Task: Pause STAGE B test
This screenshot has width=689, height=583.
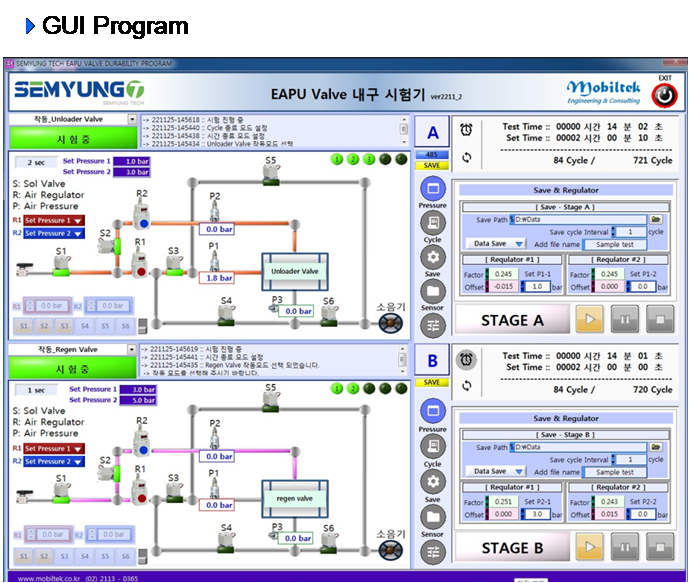Action: point(624,547)
